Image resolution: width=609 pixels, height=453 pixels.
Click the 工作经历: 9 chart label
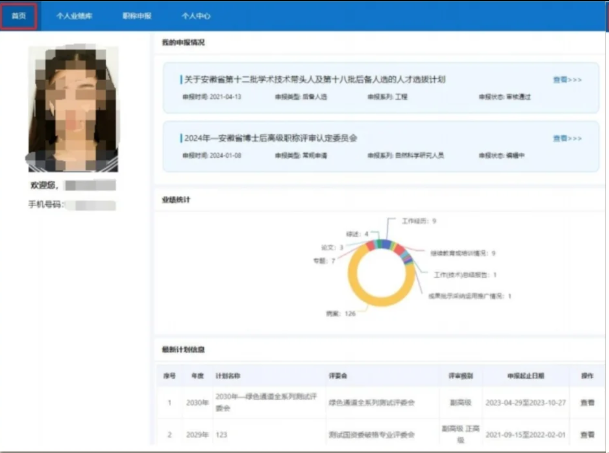[419, 221]
